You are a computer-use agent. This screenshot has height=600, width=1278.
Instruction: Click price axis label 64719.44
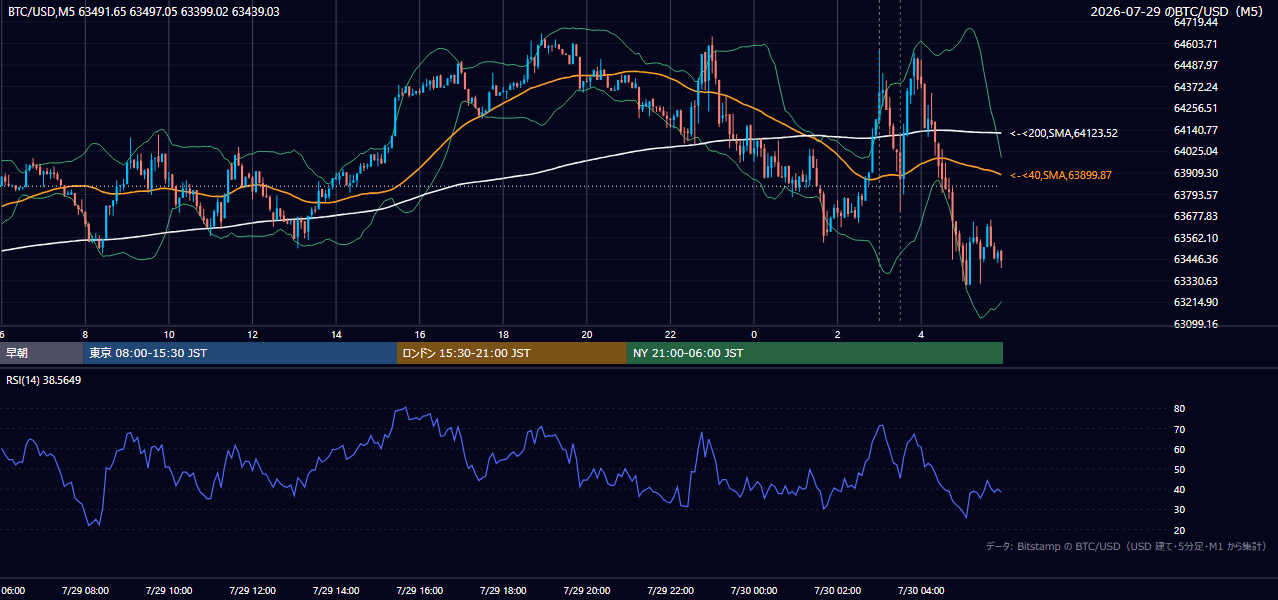pos(1195,22)
